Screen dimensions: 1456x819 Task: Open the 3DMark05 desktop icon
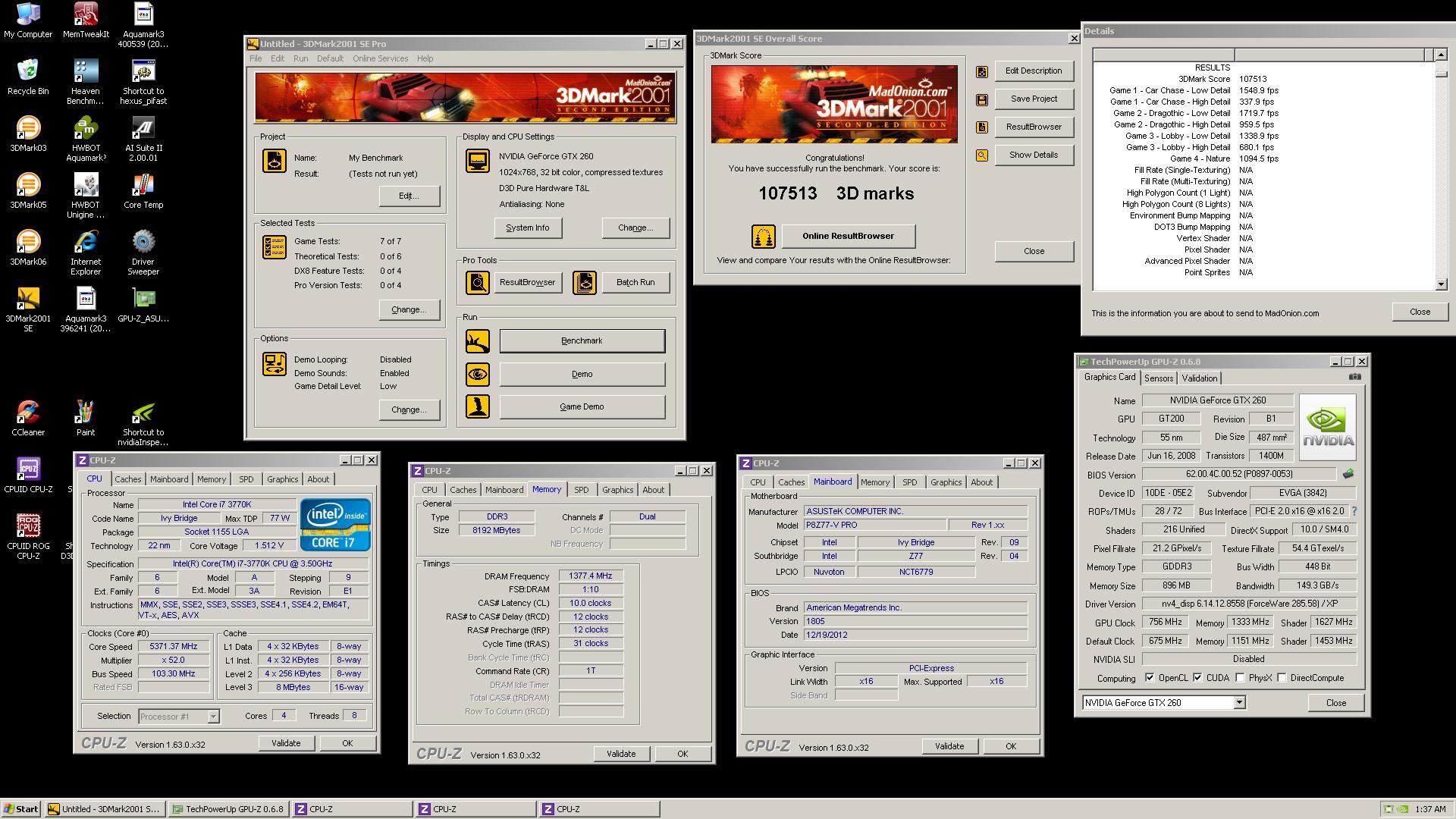tap(28, 191)
